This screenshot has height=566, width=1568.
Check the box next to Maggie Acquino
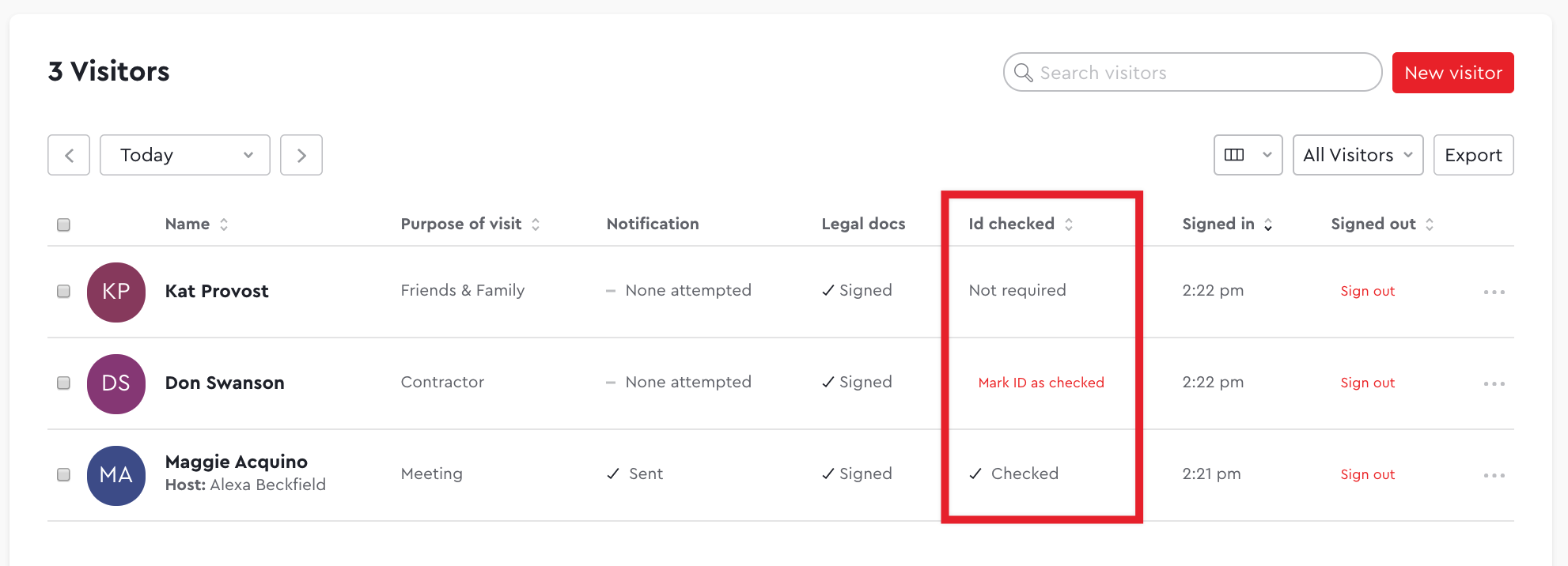[64, 474]
